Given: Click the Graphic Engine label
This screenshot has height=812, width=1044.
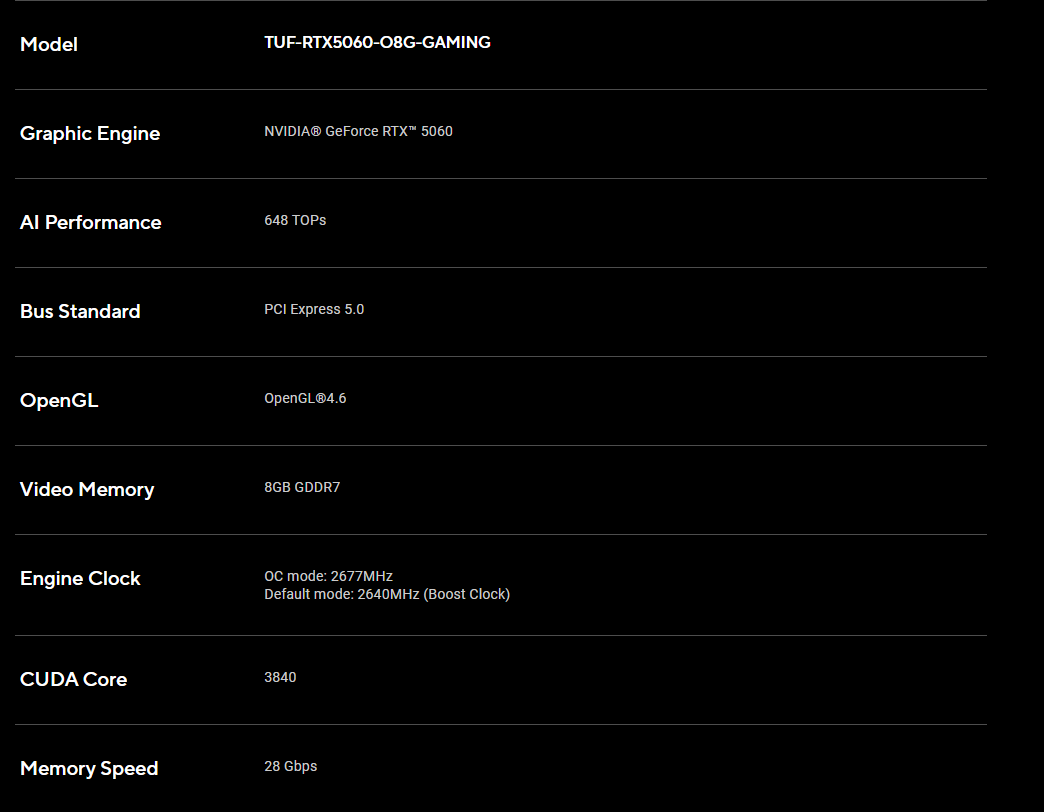Looking at the screenshot, I should pos(90,133).
